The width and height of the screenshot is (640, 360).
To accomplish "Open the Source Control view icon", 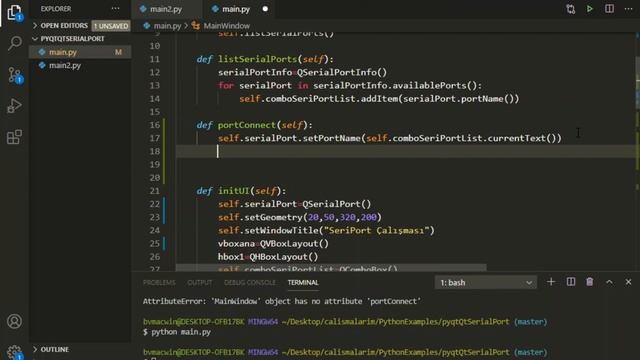I will click(14, 75).
